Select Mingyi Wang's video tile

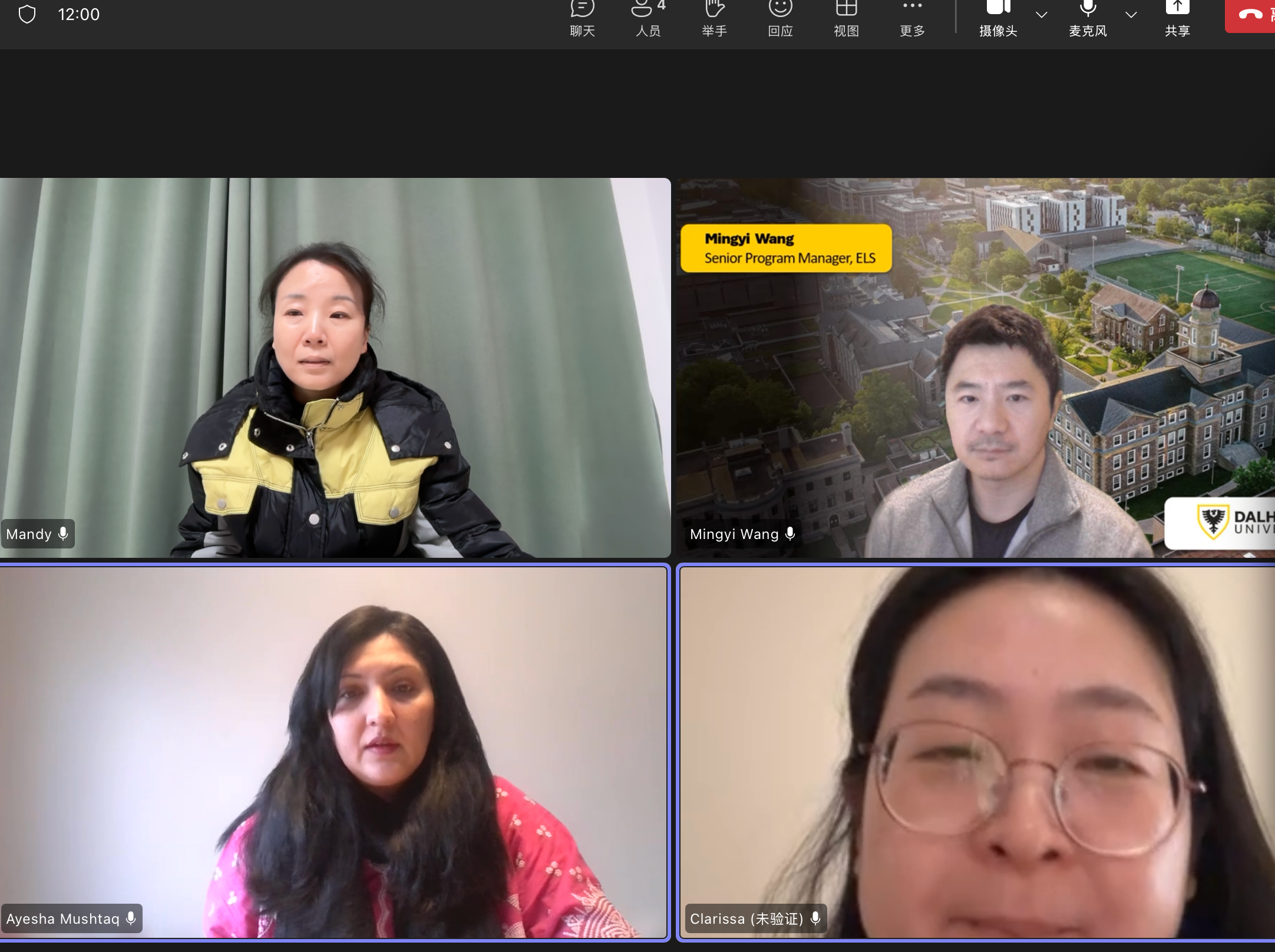point(975,368)
